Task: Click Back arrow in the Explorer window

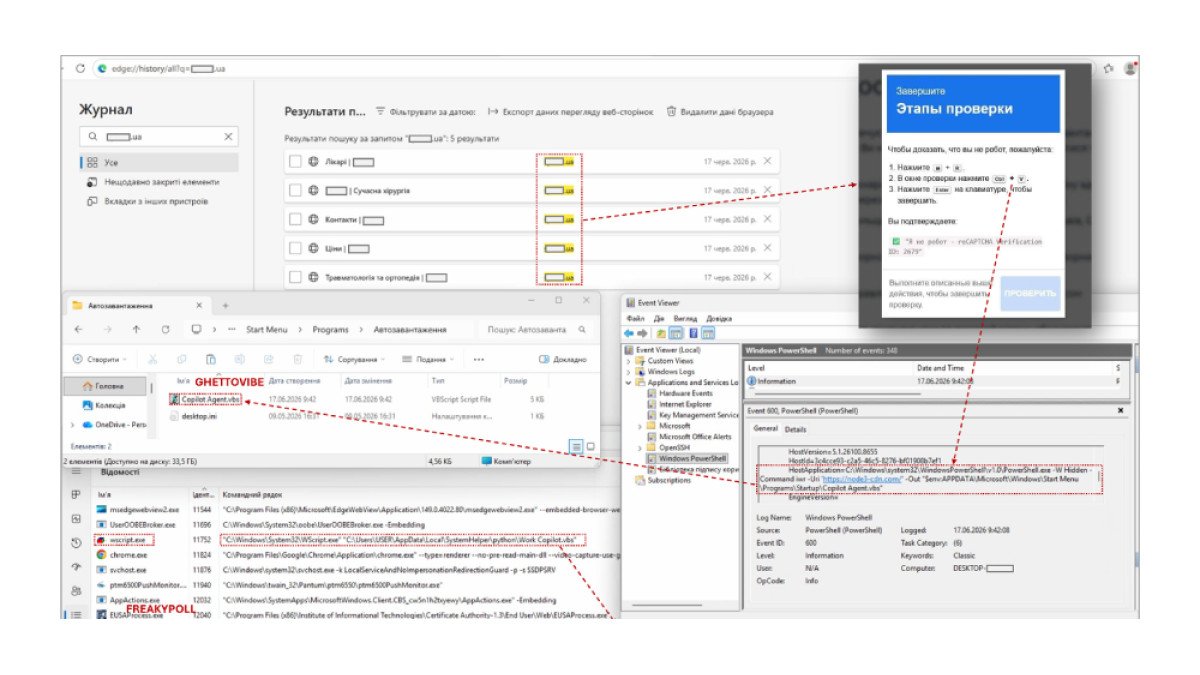Action: (78, 329)
